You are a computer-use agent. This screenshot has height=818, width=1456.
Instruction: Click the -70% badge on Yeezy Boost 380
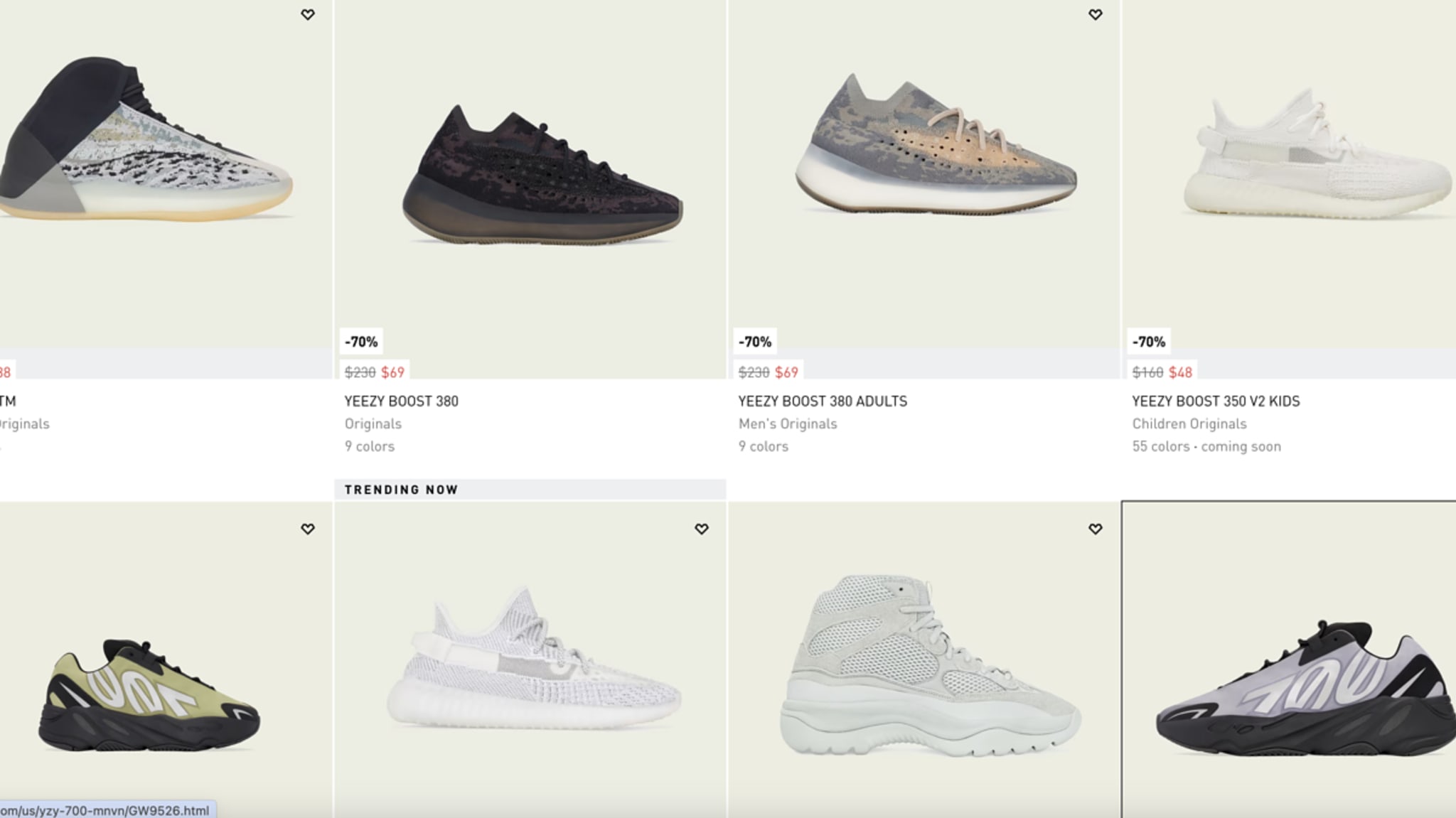(361, 342)
